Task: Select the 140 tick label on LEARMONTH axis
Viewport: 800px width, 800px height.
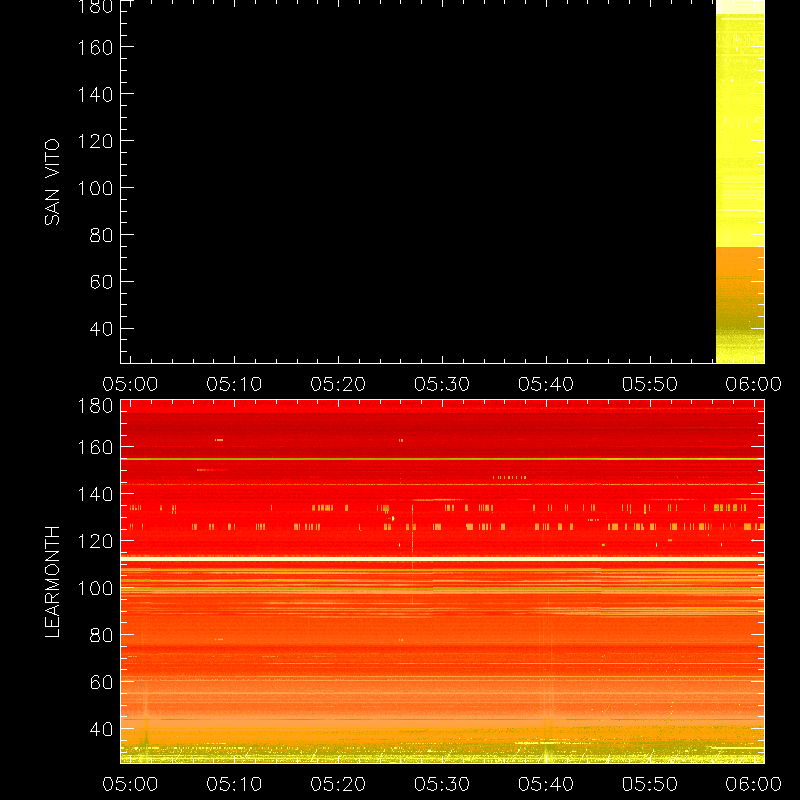Action: (x=95, y=494)
